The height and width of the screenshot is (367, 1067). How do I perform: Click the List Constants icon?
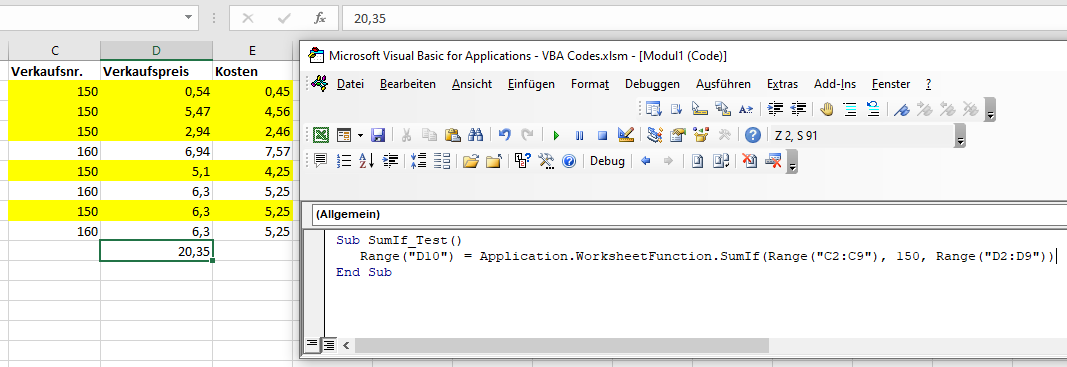(x=676, y=108)
